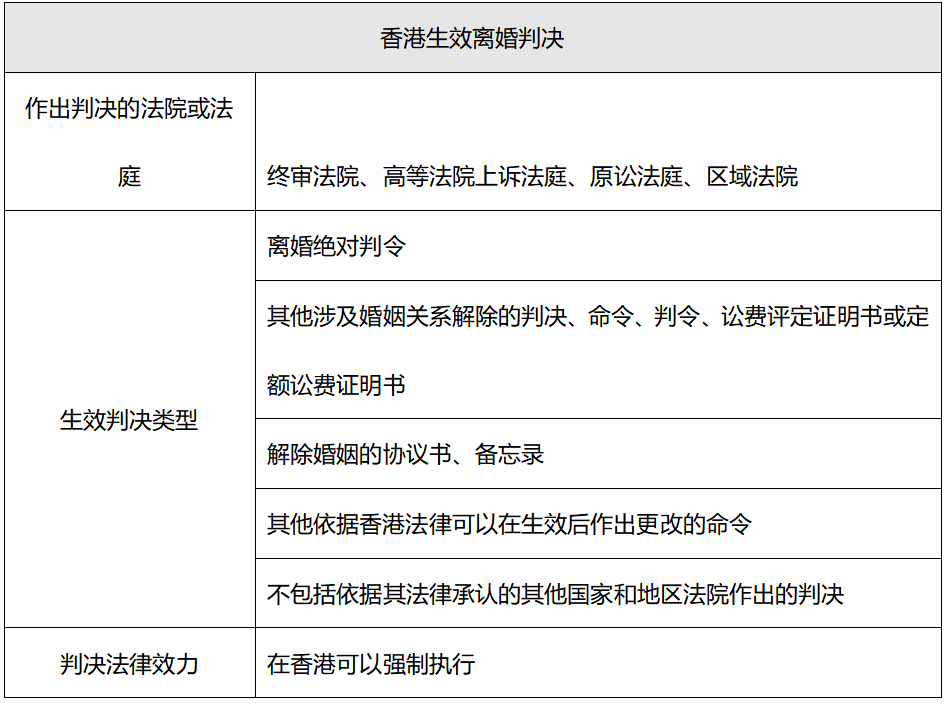
Task: Select the cell 判决法律效力
Action: pos(130,663)
